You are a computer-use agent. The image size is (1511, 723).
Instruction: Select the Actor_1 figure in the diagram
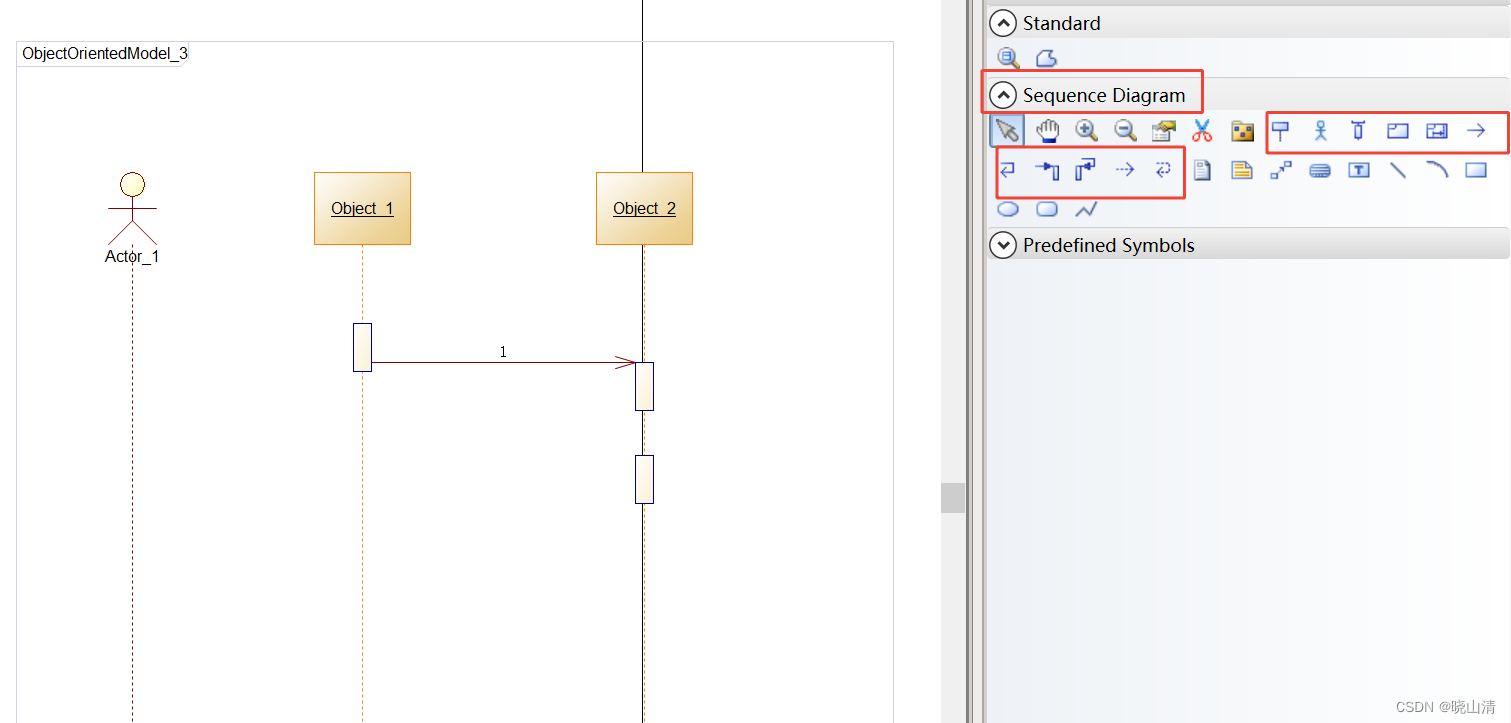[x=132, y=208]
